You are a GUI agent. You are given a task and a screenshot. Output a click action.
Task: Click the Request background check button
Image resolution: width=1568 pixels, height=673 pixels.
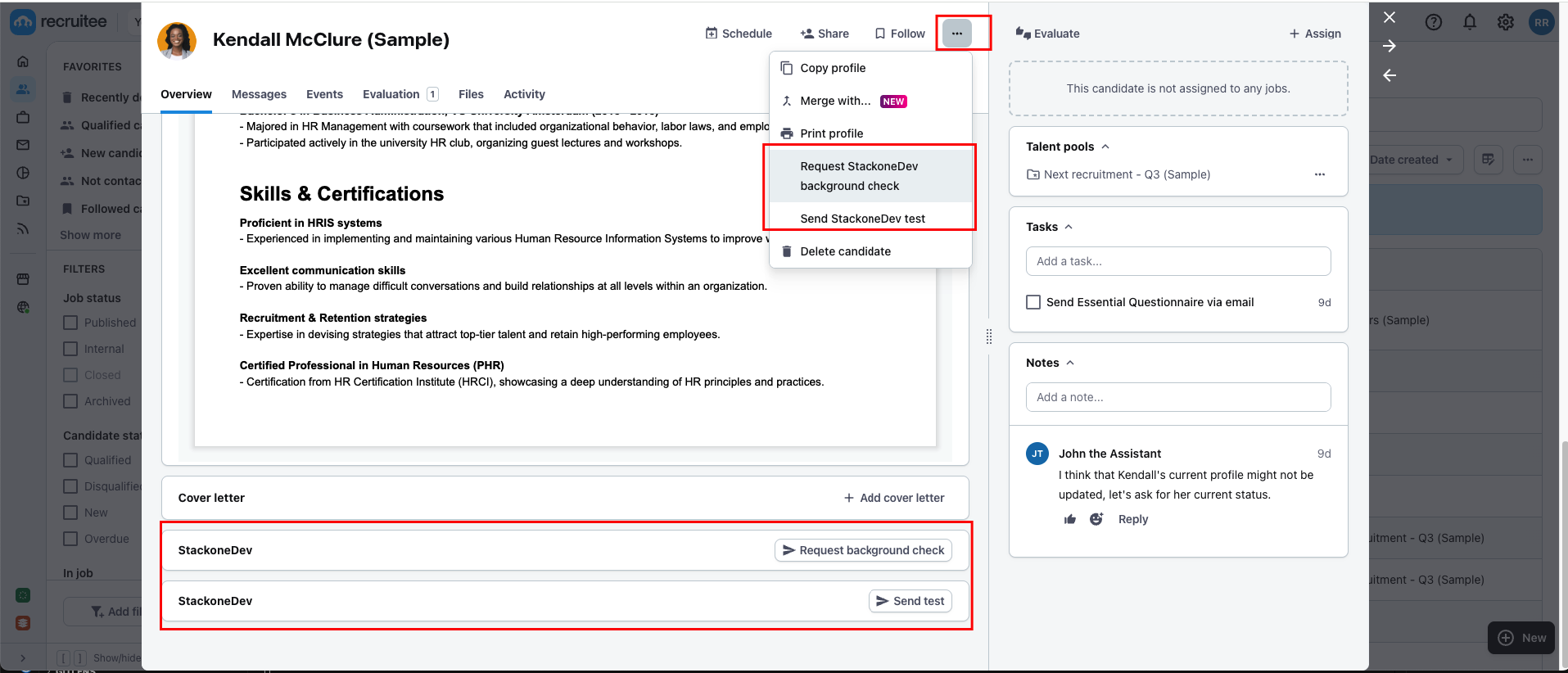coord(863,550)
